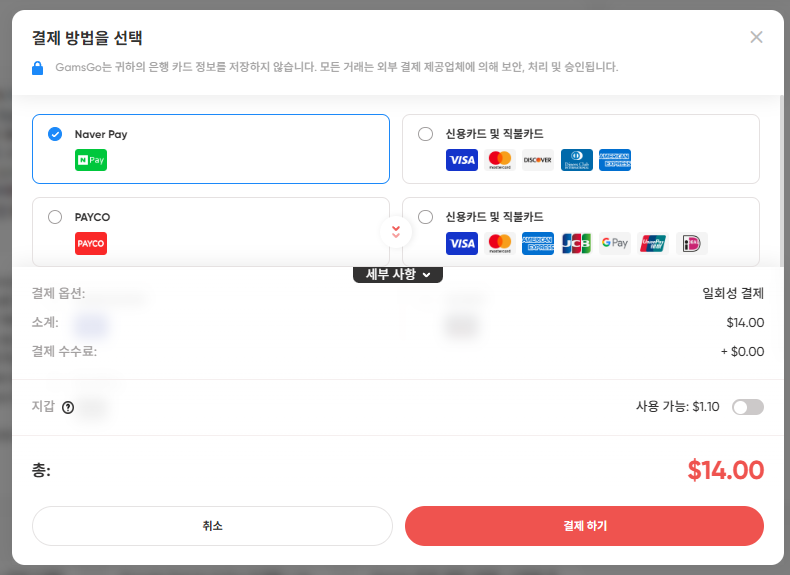The image size is (790, 575).
Task: Click the green N Pay logo
Action: pos(91,160)
